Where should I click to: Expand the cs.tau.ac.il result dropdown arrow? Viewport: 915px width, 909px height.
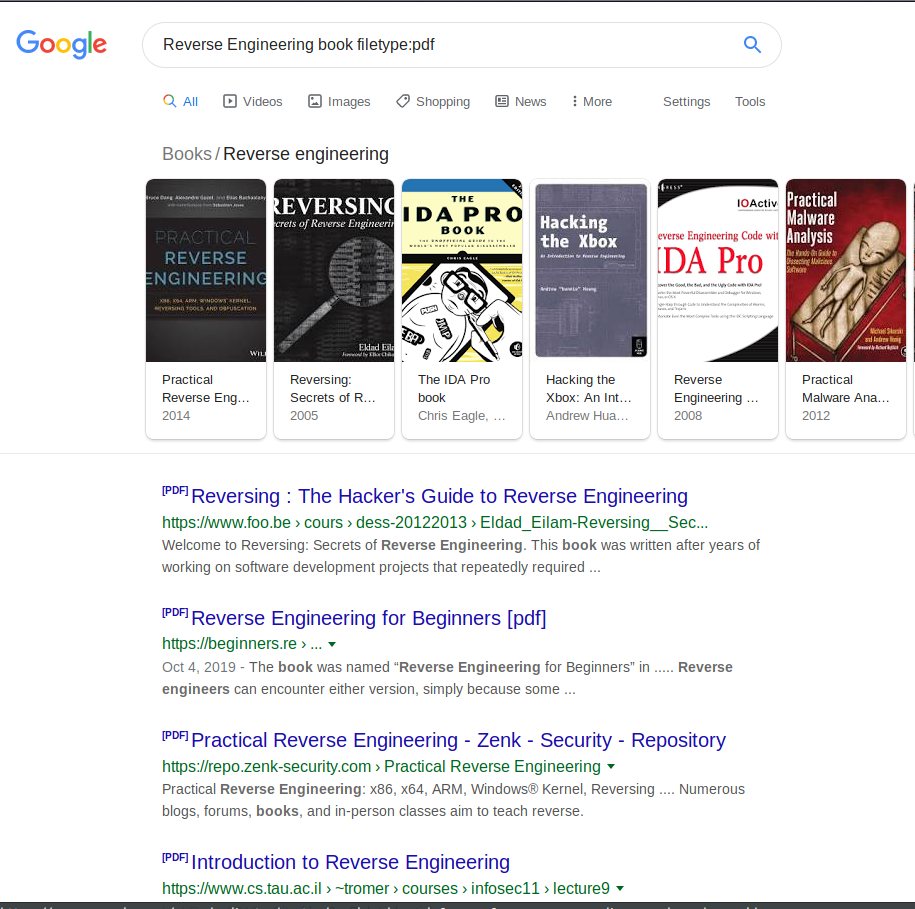[620, 889]
